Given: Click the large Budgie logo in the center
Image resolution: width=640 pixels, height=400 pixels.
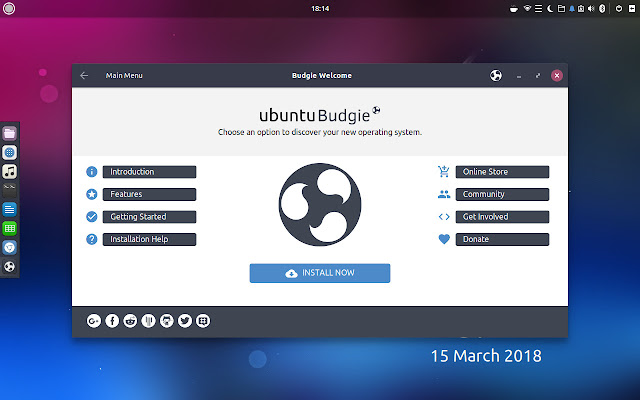Looking at the screenshot, I should 320,205.
